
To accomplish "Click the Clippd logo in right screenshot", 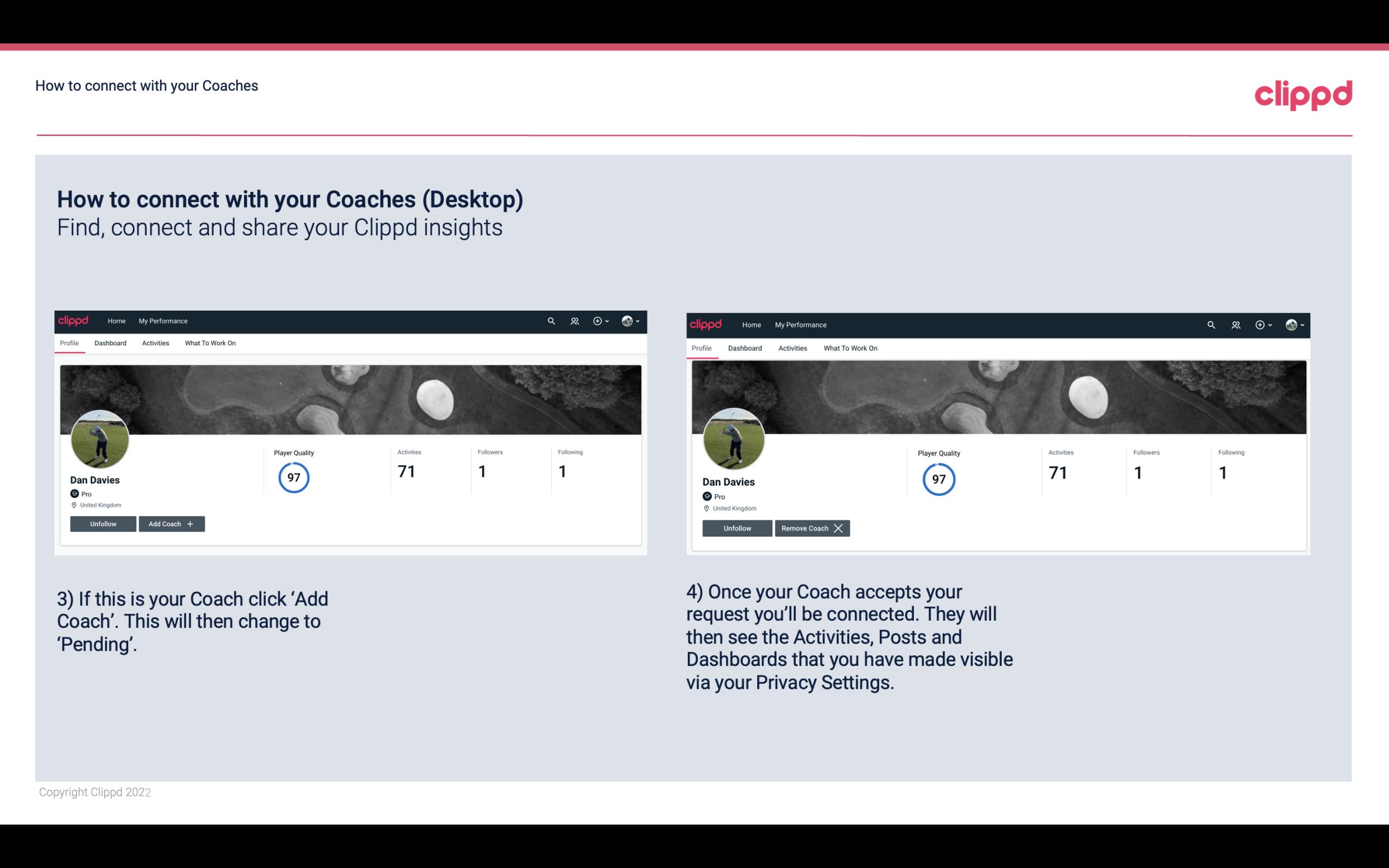I will point(708,324).
